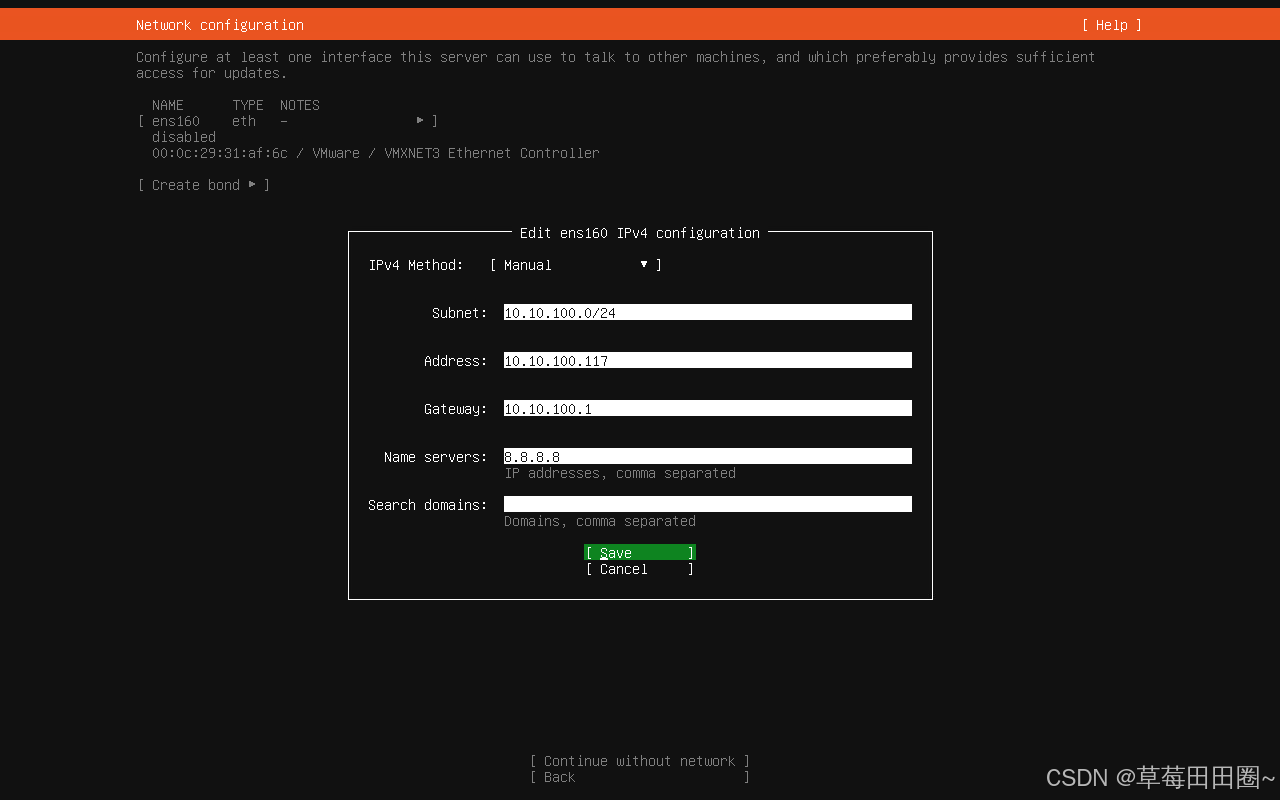Click into the Address field
Image resolution: width=1280 pixels, height=800 pixels.
click(707, 361)
